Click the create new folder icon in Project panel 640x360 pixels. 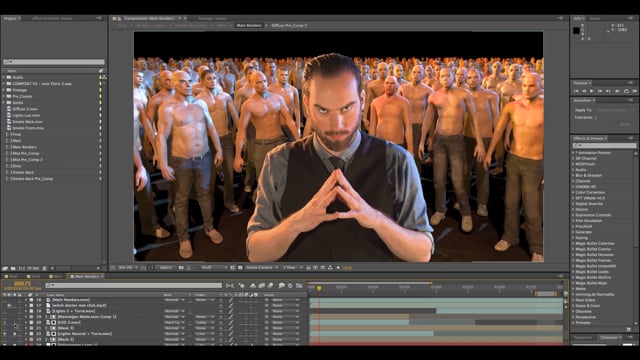click(13, 268)
